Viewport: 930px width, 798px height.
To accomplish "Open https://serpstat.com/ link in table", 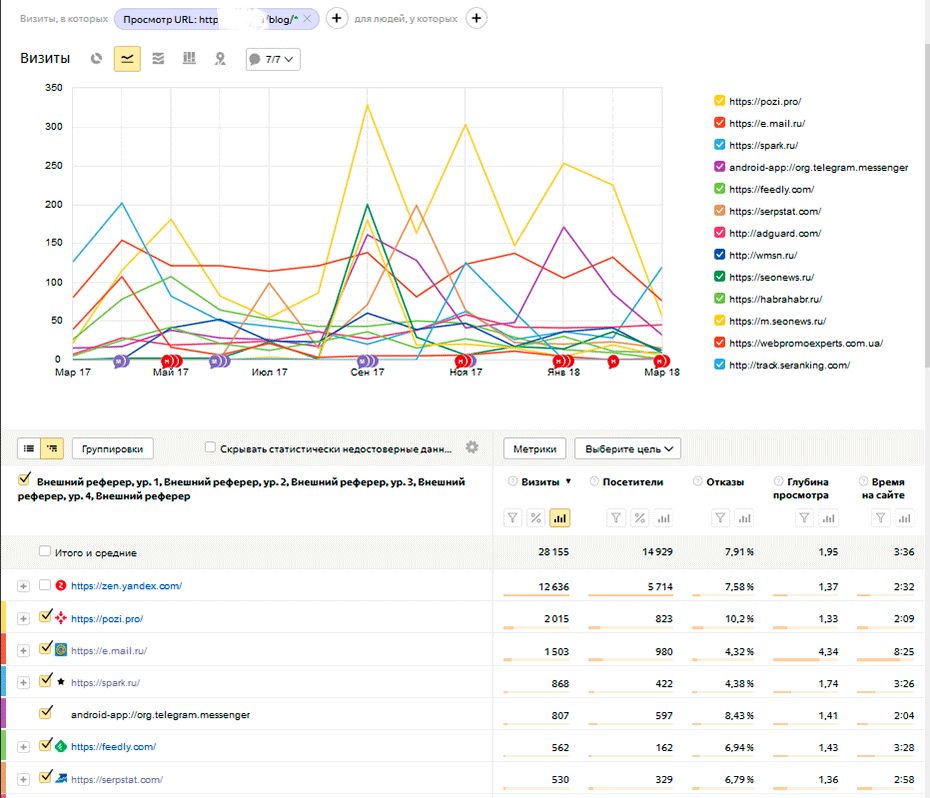I will [x=117, y=779].
